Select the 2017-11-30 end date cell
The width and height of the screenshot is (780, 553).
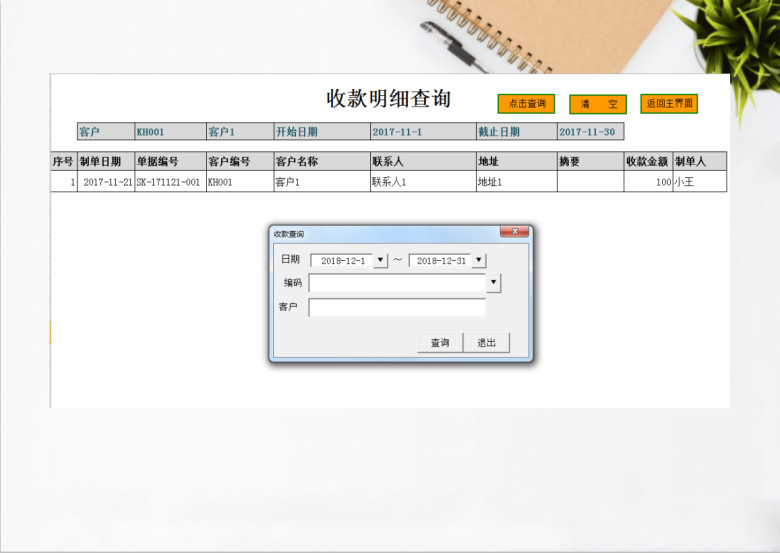(x=590, y=131)
